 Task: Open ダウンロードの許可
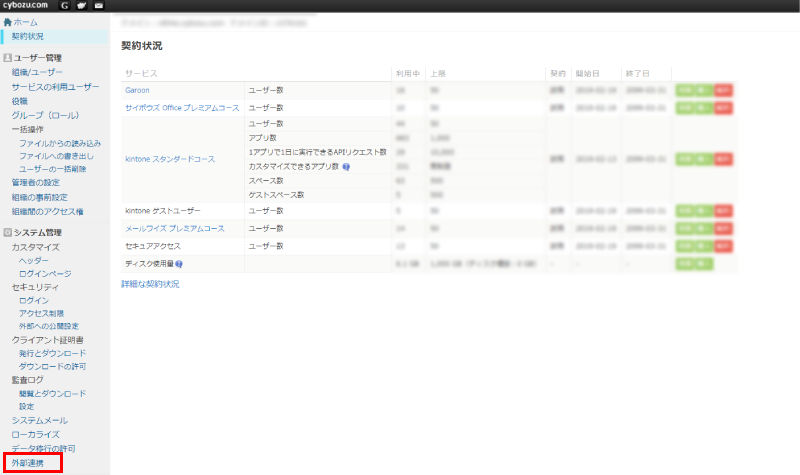[x=53, y=367]
